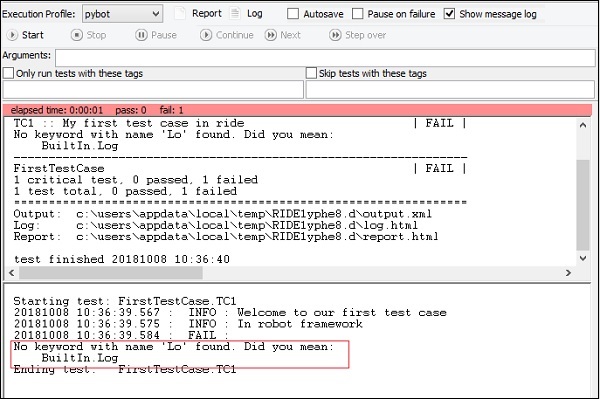
Task: Click '1 test total, 0 passed' line
Action: pyautogui.click(x=125, y=191)
